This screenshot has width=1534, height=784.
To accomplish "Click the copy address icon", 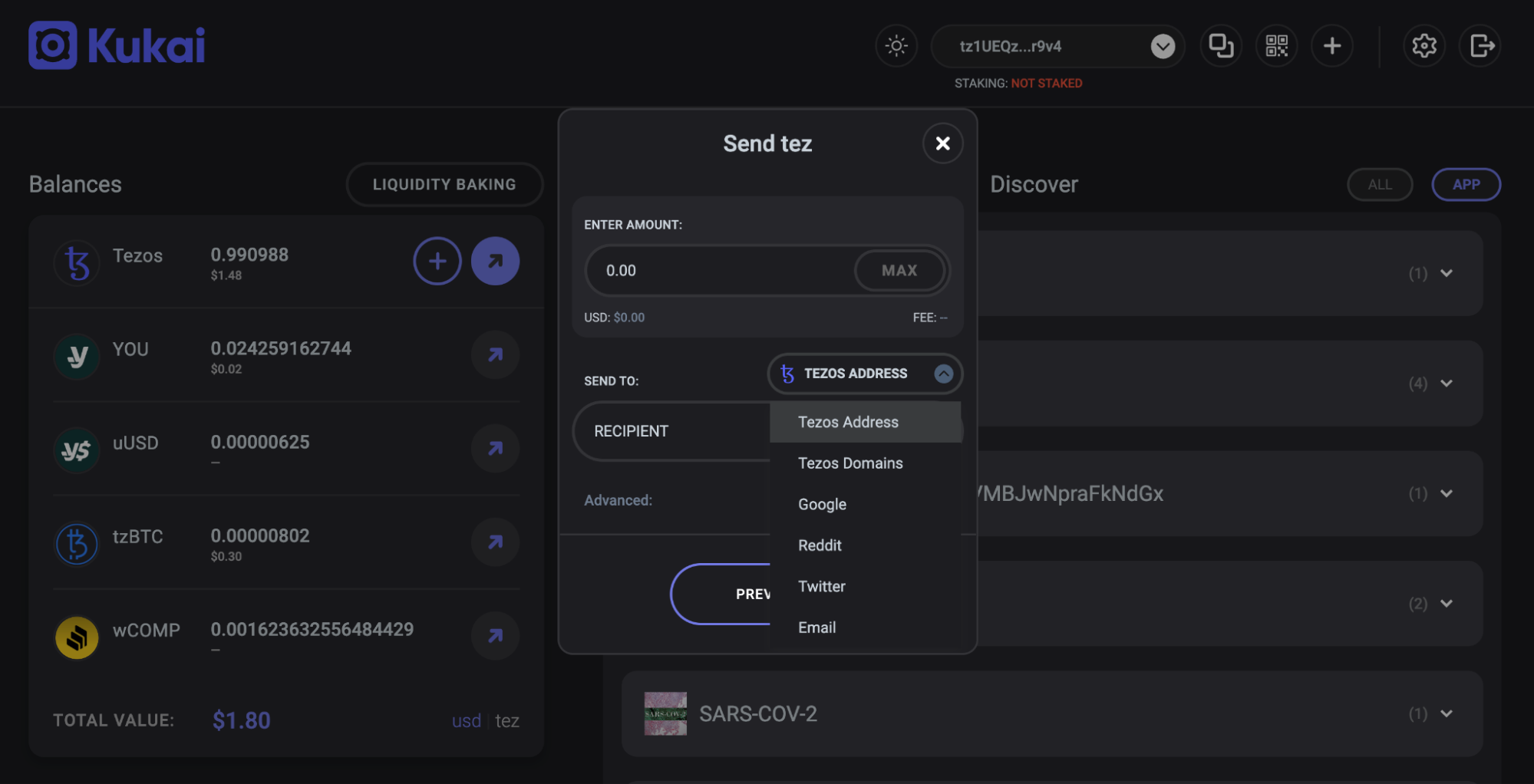I will 1220,46.
